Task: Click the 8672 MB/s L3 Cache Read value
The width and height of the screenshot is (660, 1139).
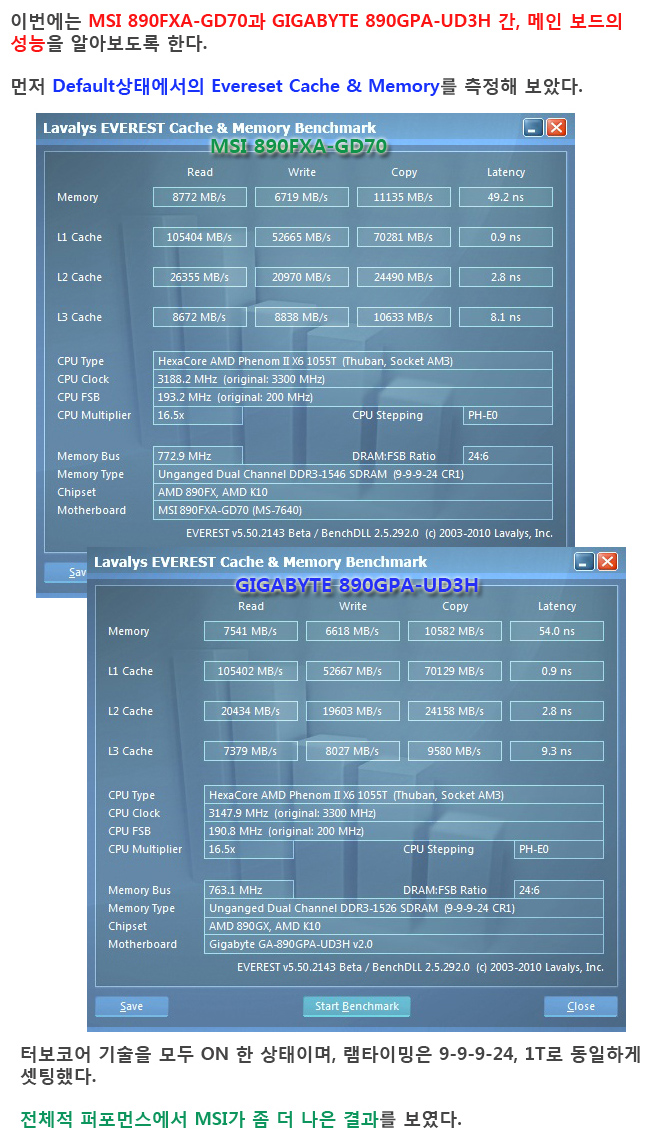Action: pos(200,317)
